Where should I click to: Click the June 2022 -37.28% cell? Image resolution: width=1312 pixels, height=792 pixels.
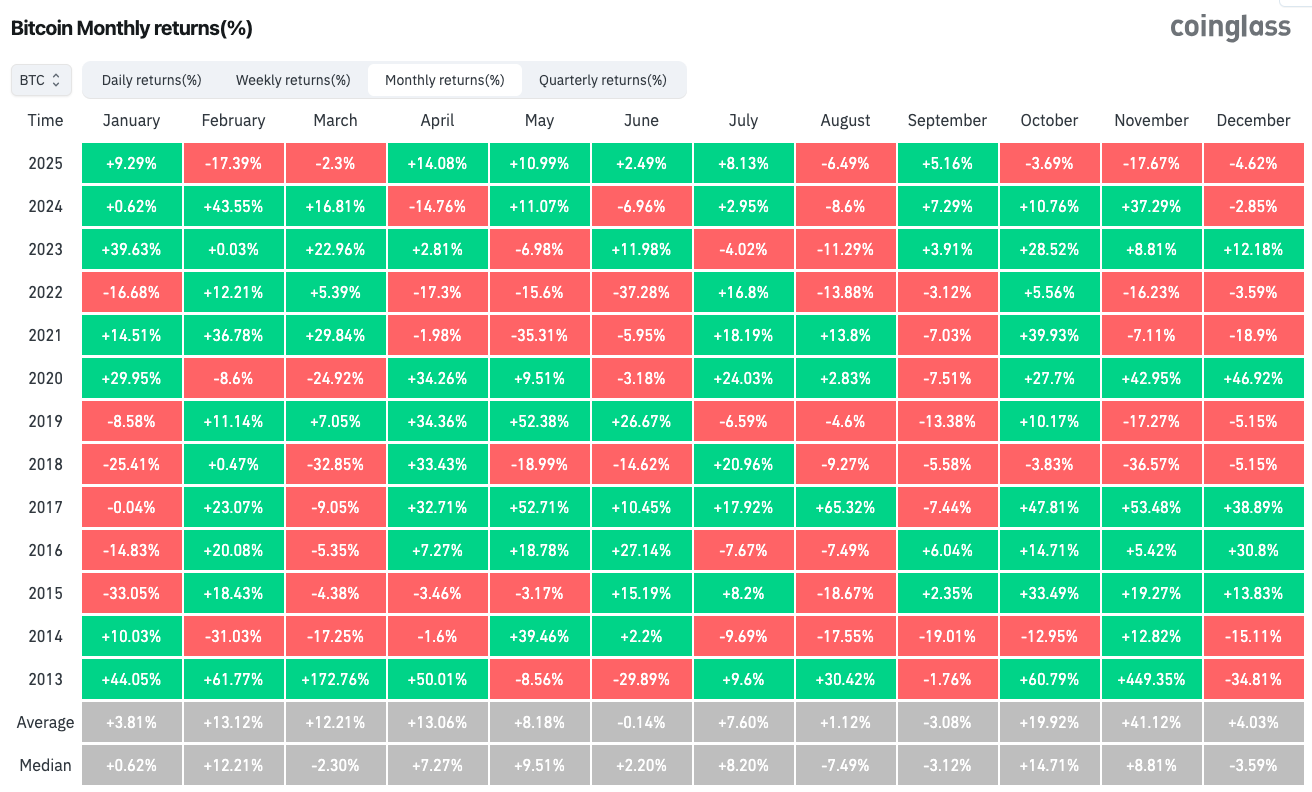click(x=641, y=292)
